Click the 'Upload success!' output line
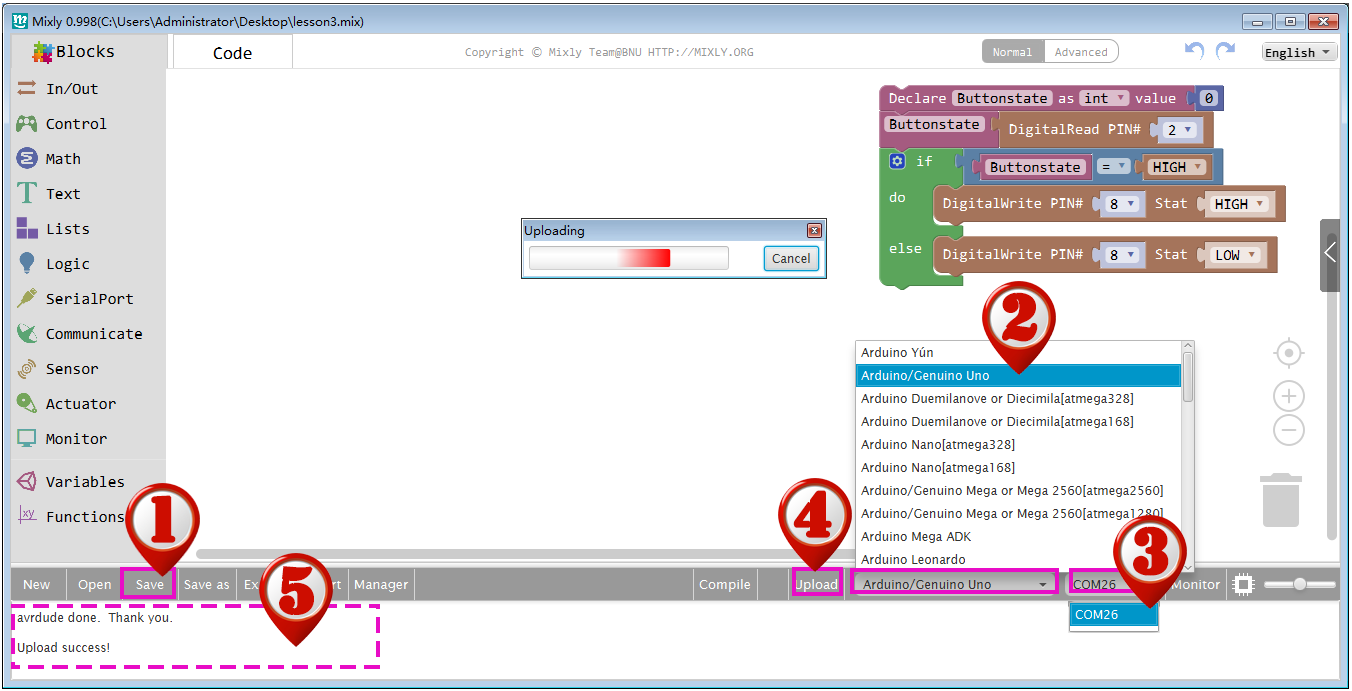The image size is (1352, 691). click(64, 648)
